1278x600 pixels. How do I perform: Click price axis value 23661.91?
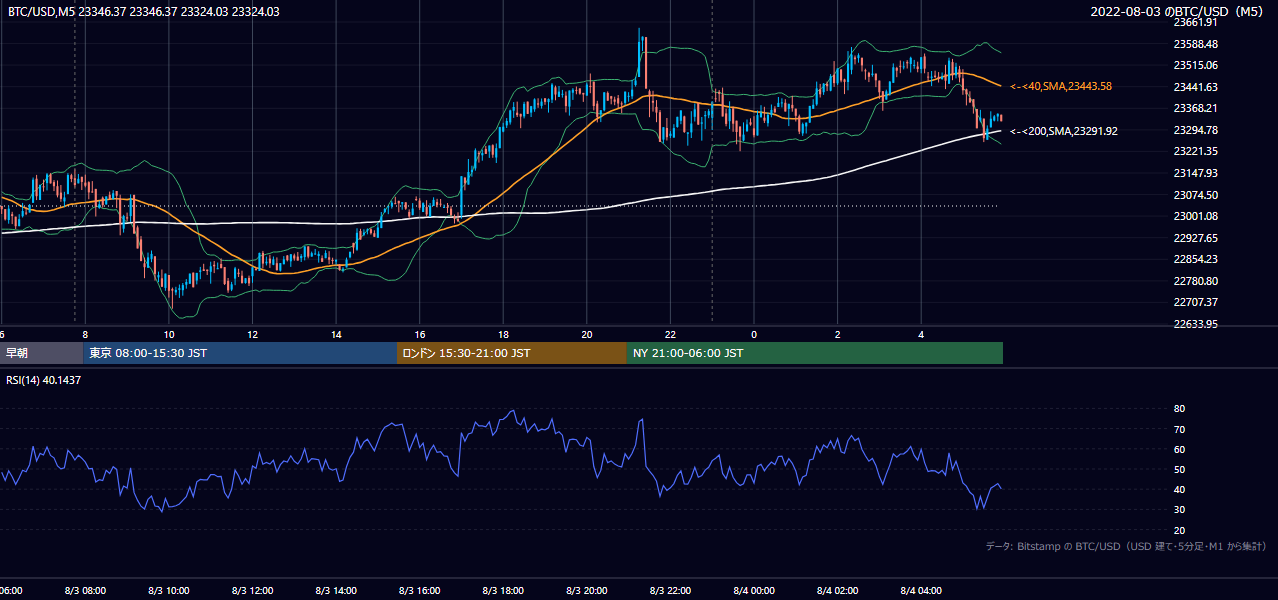tap(1195, 22)
